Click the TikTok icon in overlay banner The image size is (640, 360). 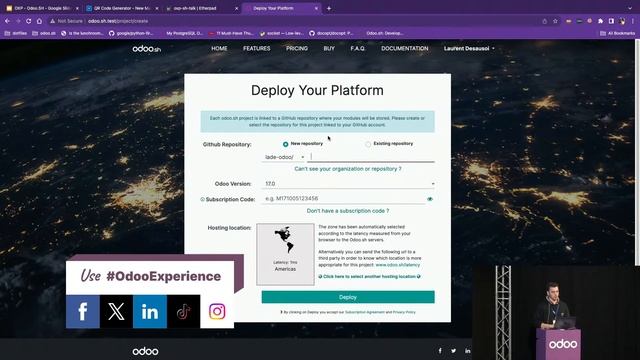[183, 311]
